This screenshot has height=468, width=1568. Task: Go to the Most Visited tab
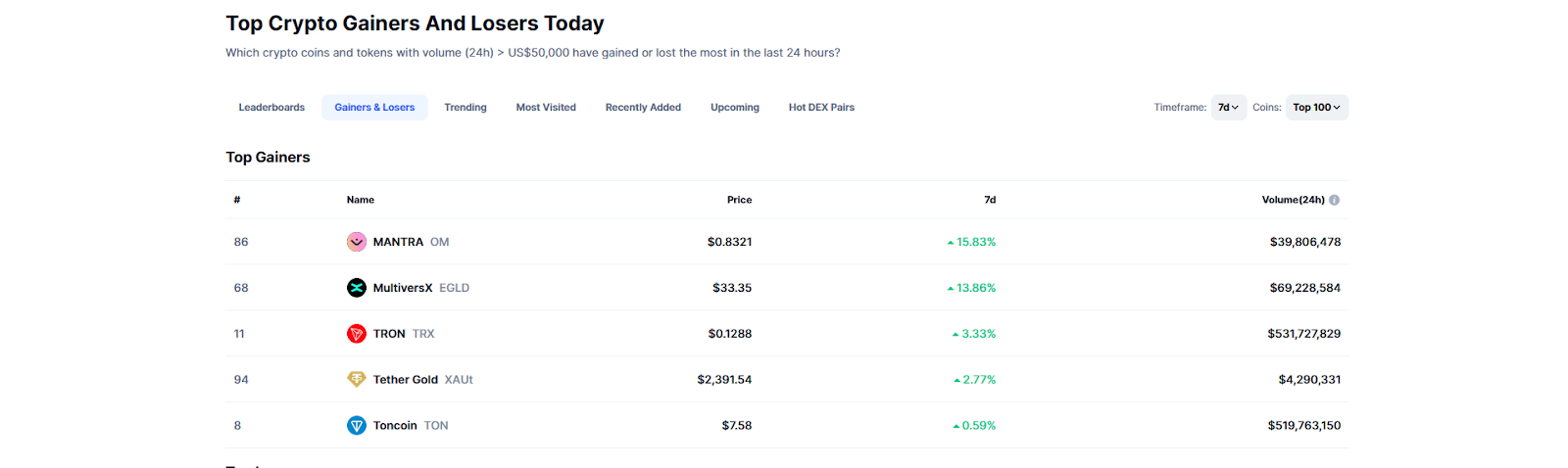point(546,108)
